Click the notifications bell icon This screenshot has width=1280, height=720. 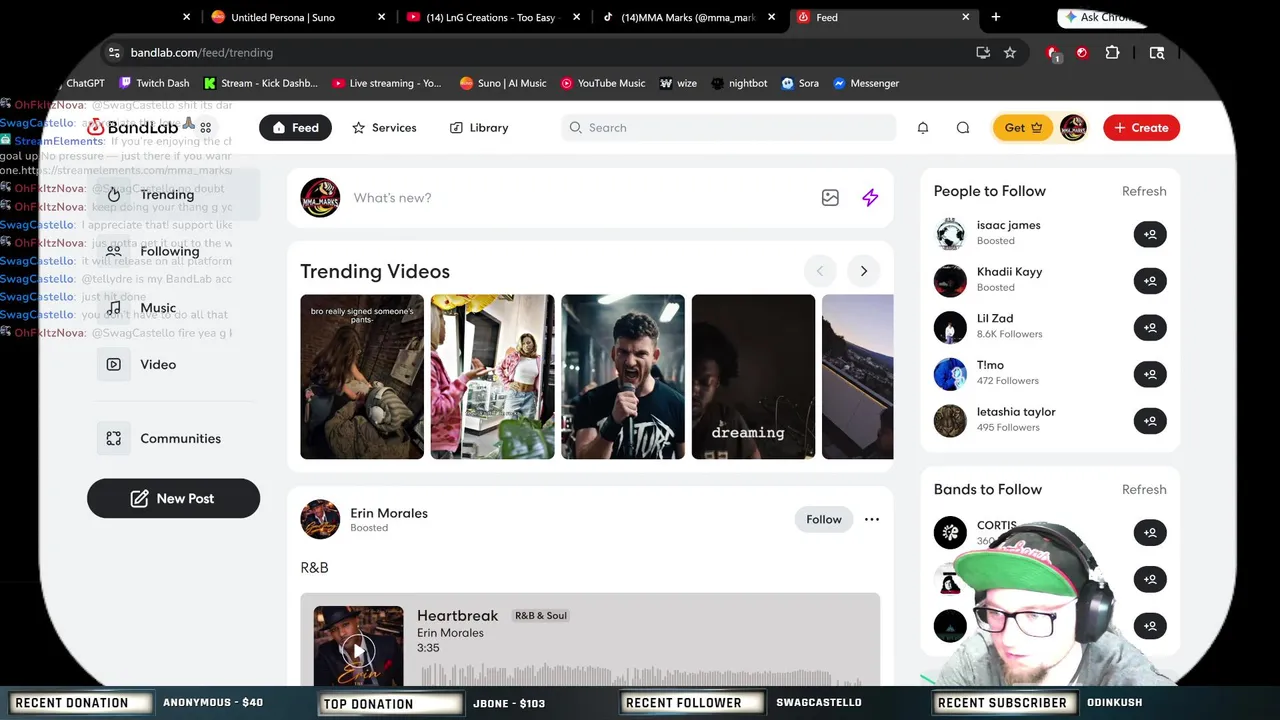(923, 128)
